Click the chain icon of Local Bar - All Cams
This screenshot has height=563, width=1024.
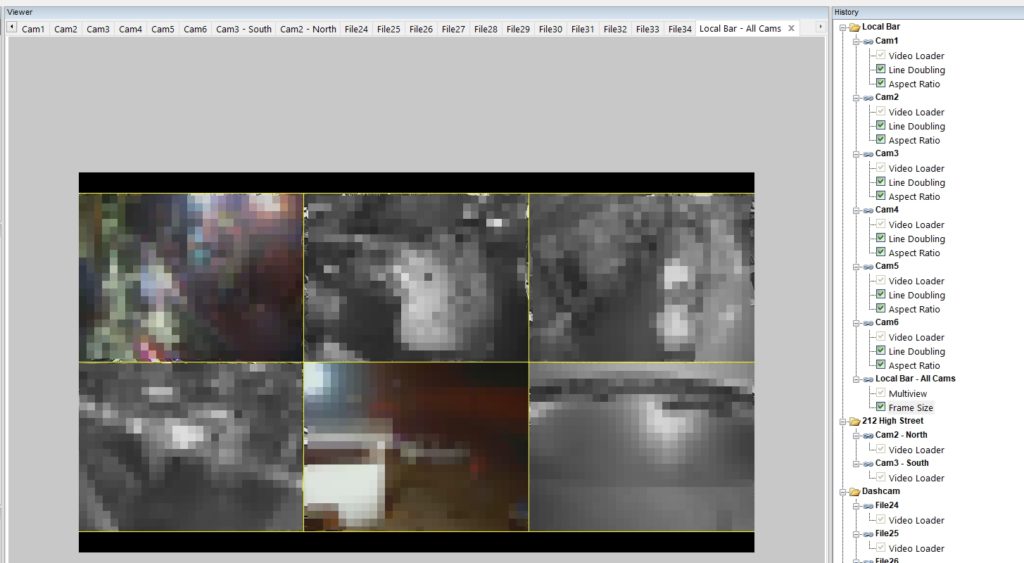click(x=868, y=379)
